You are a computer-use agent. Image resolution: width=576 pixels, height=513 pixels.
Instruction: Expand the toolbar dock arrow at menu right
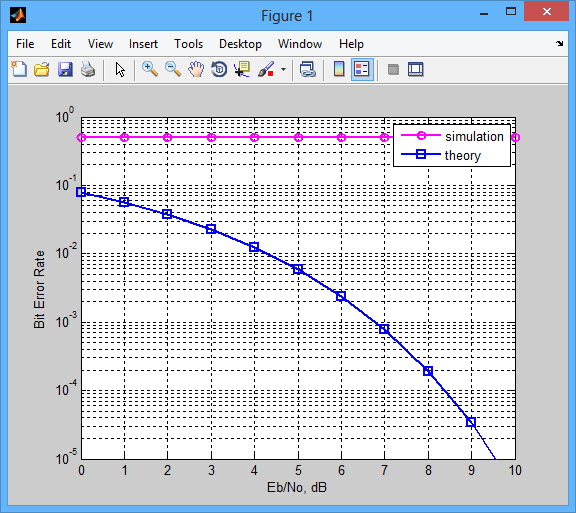pyautogui.click(x=559, y=43)
